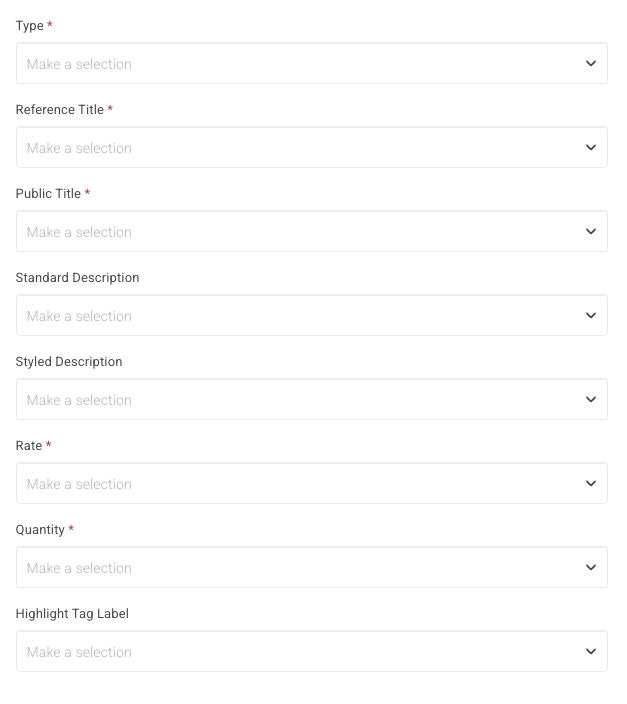Click the "Standard Description" label text

(x=77, y=277)
